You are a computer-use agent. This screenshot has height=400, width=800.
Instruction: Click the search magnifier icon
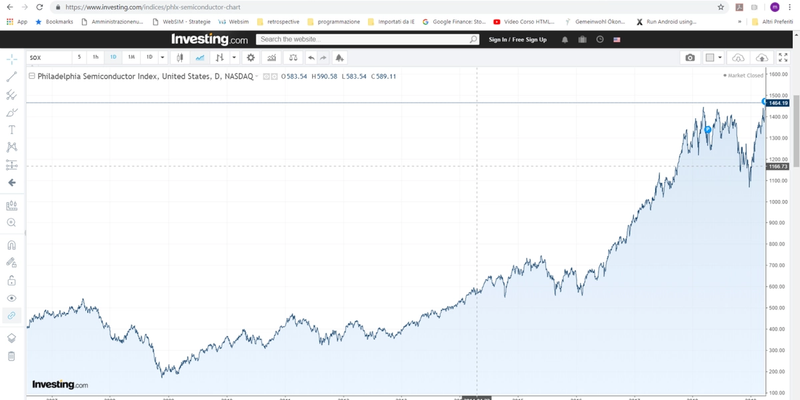pos(473,39)
